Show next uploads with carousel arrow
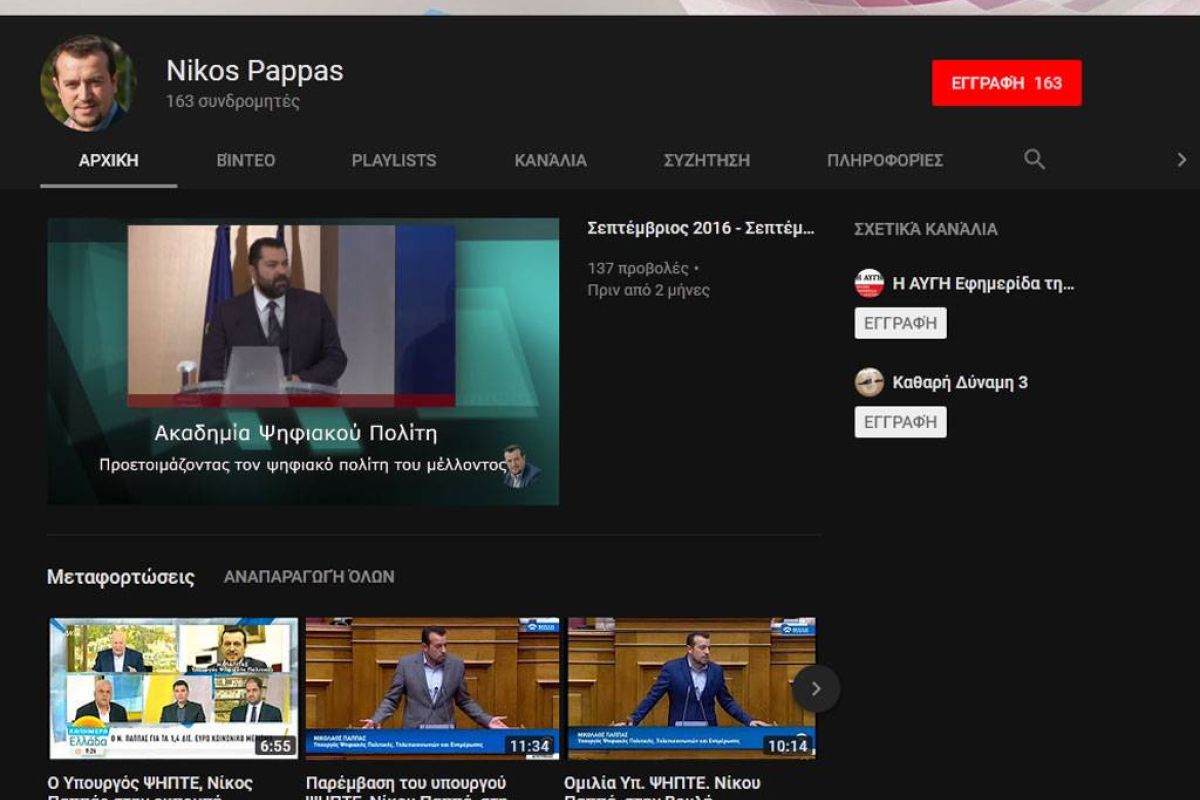The image size is (1200, 800). 815,688
